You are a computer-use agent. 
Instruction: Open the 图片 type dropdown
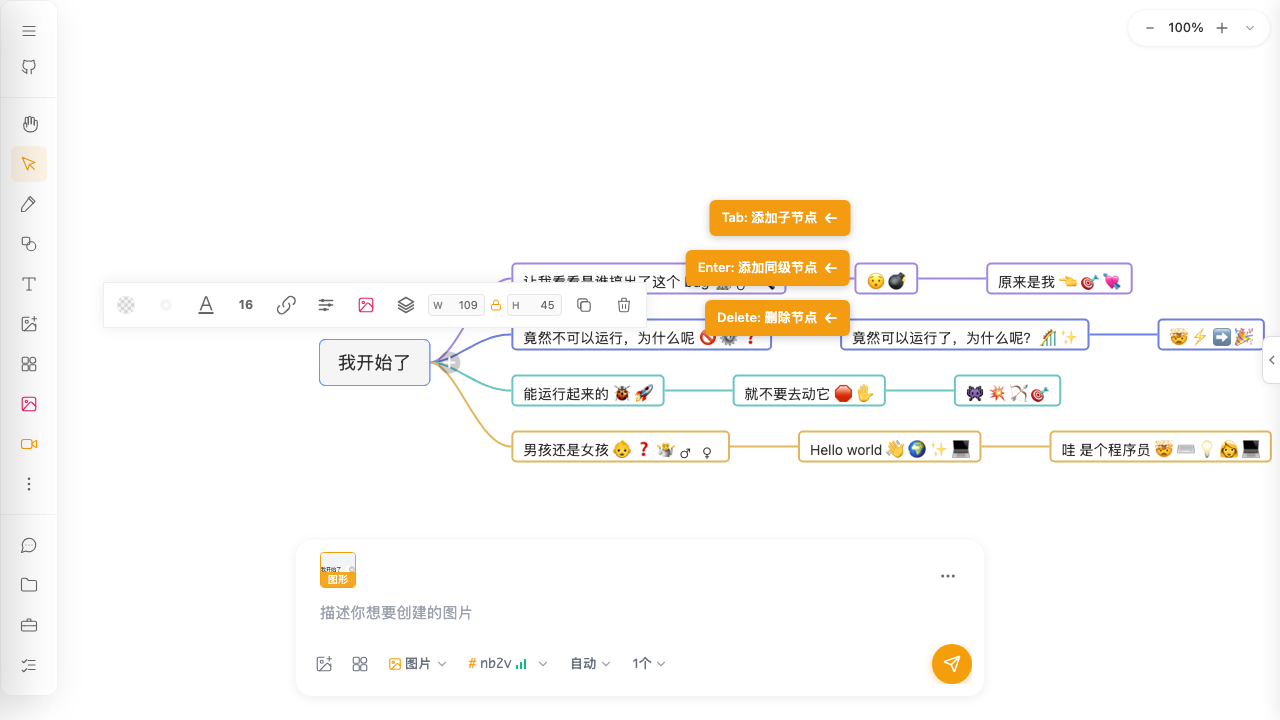pos(417,663)
